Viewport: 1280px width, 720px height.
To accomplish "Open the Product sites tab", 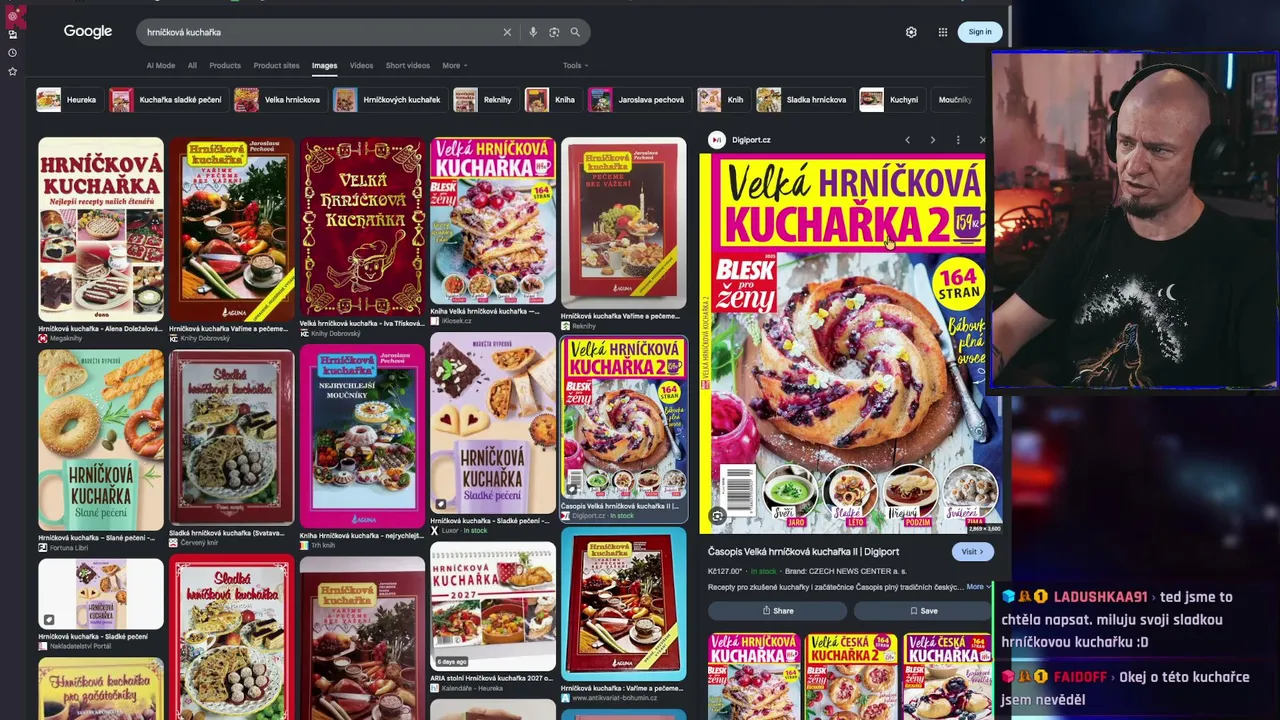I will pyautogui.click(x=276, y=66).
